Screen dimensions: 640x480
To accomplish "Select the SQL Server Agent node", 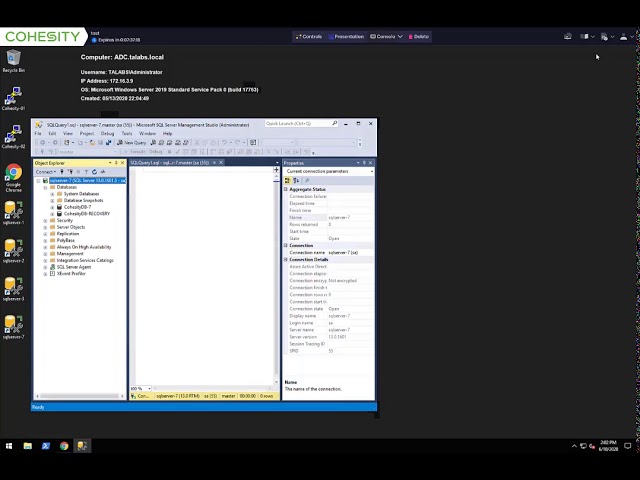I will pos(73,267).
